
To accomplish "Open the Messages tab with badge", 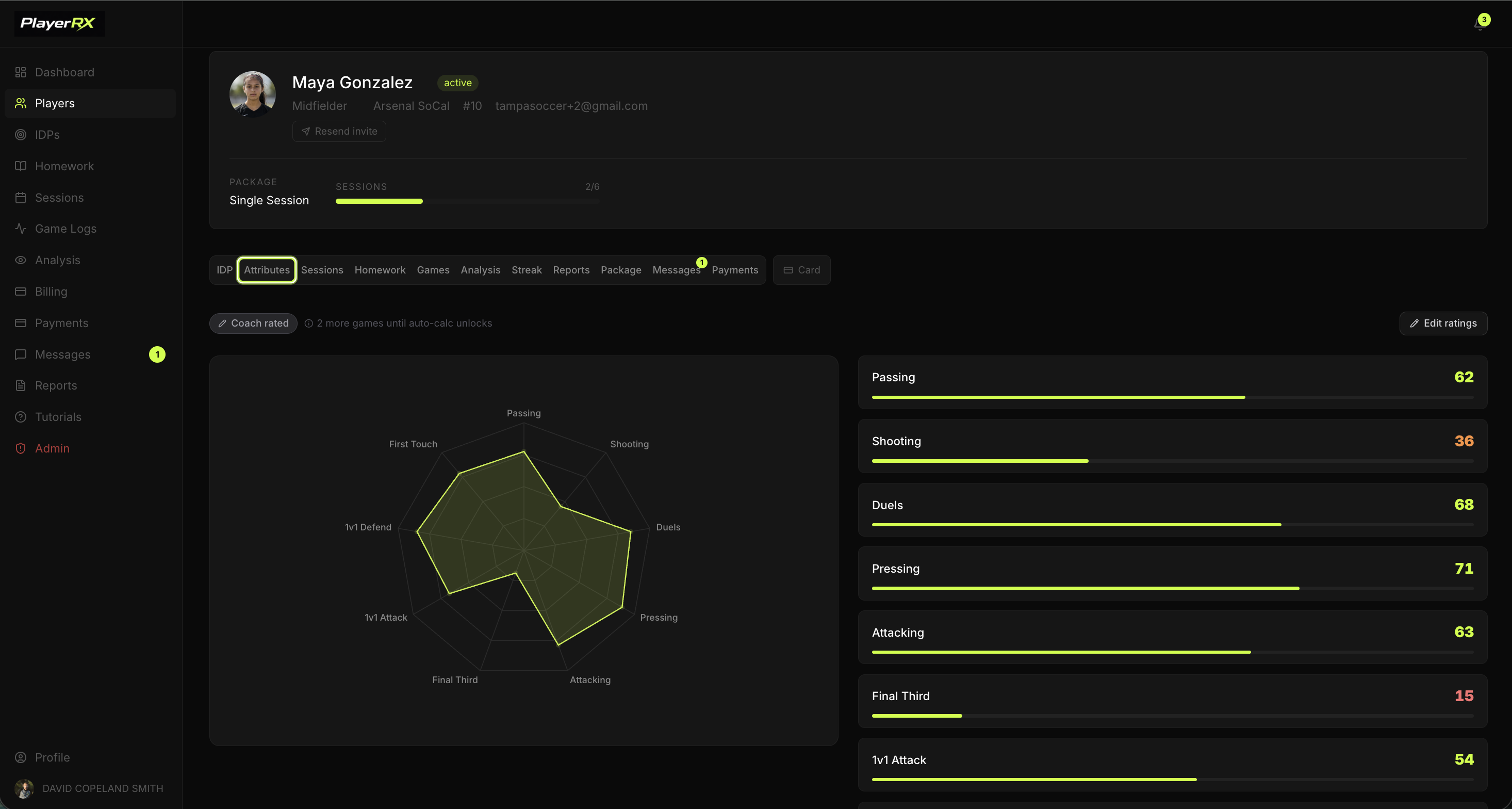I will pyautogui.click(x=677, y=270).
